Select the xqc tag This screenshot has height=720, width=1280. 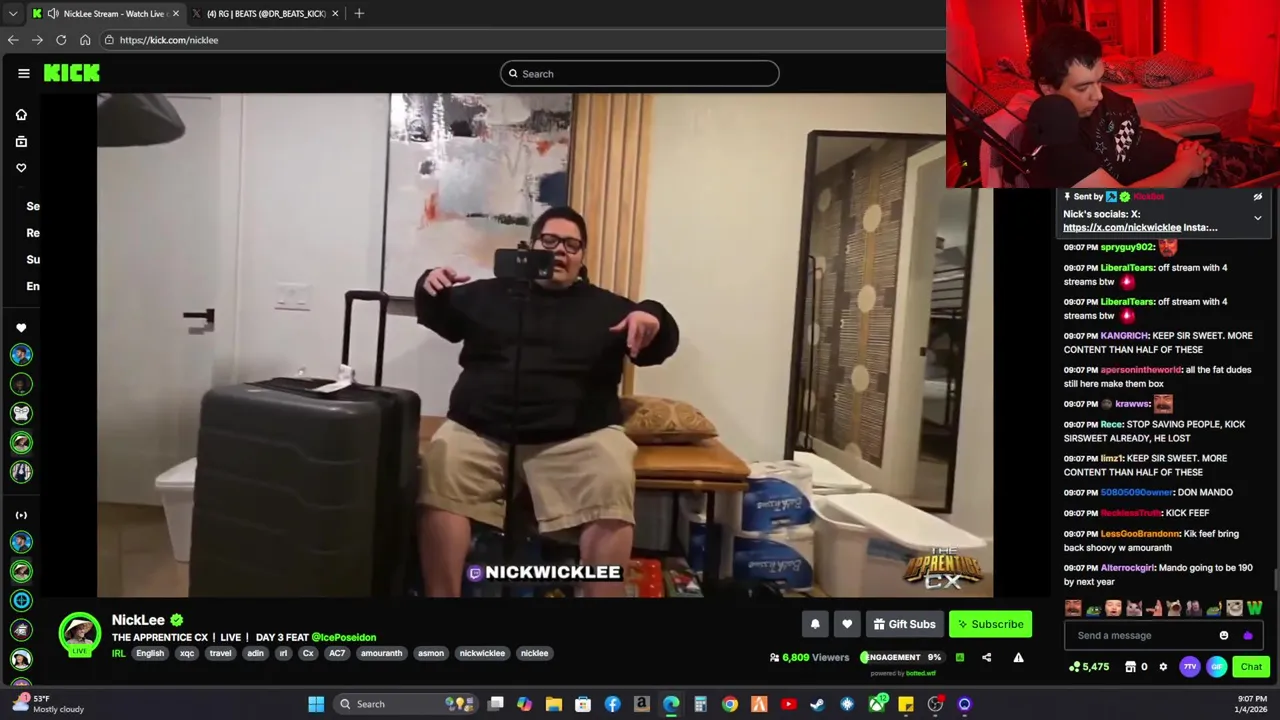click(x=187, y=653)
